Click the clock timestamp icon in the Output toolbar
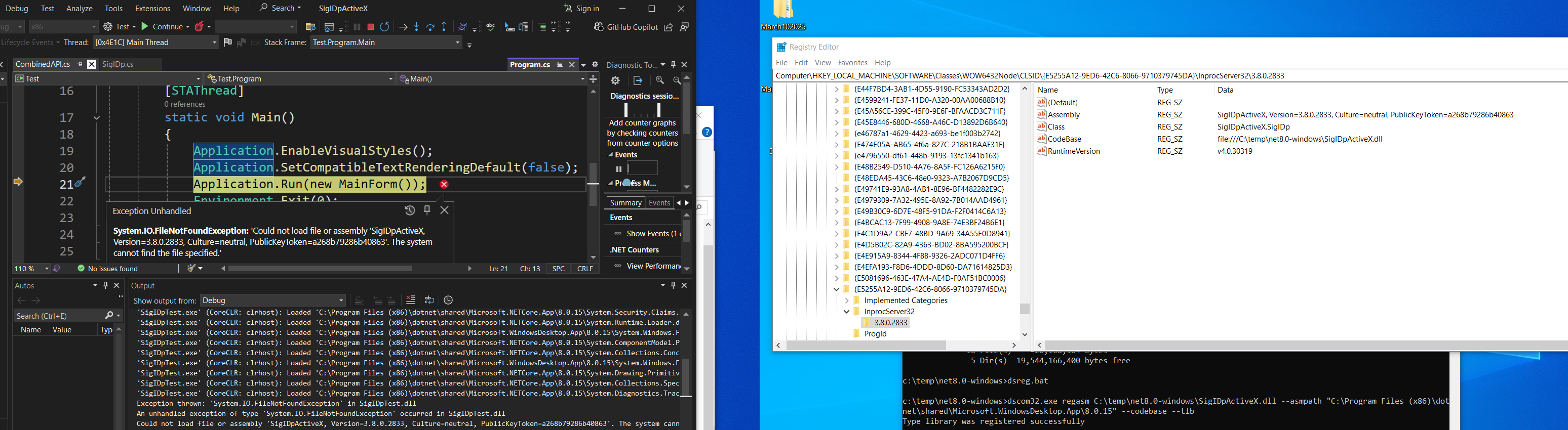The height and width of the screenshot is (430, 1568). pos(449,300)
